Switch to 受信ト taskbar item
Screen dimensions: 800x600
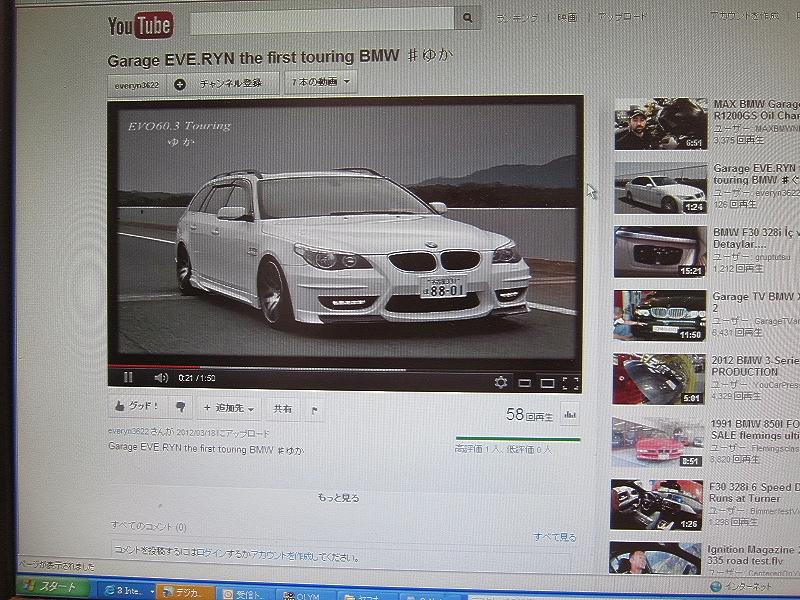coord(247,594)
